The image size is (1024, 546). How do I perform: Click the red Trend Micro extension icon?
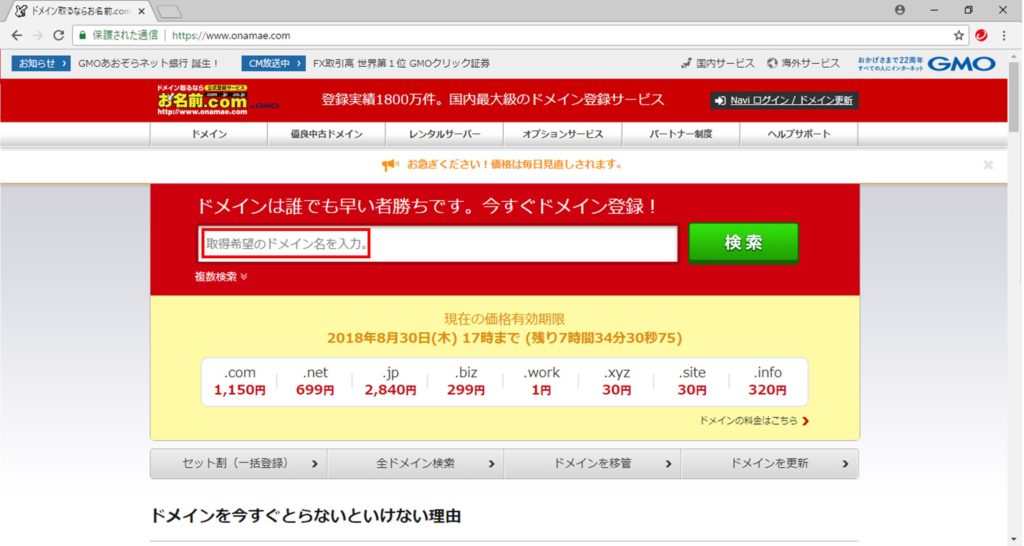pos(981,35)
